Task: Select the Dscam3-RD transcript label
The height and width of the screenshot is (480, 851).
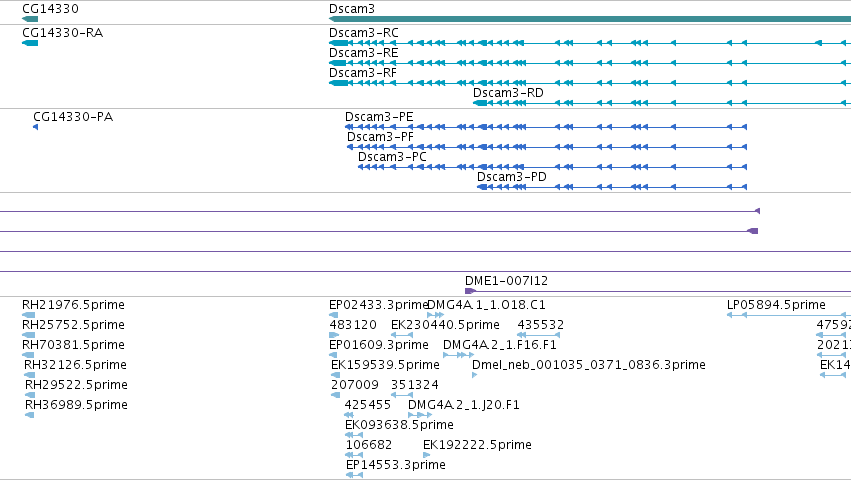Action: click(x=508, y=93)
